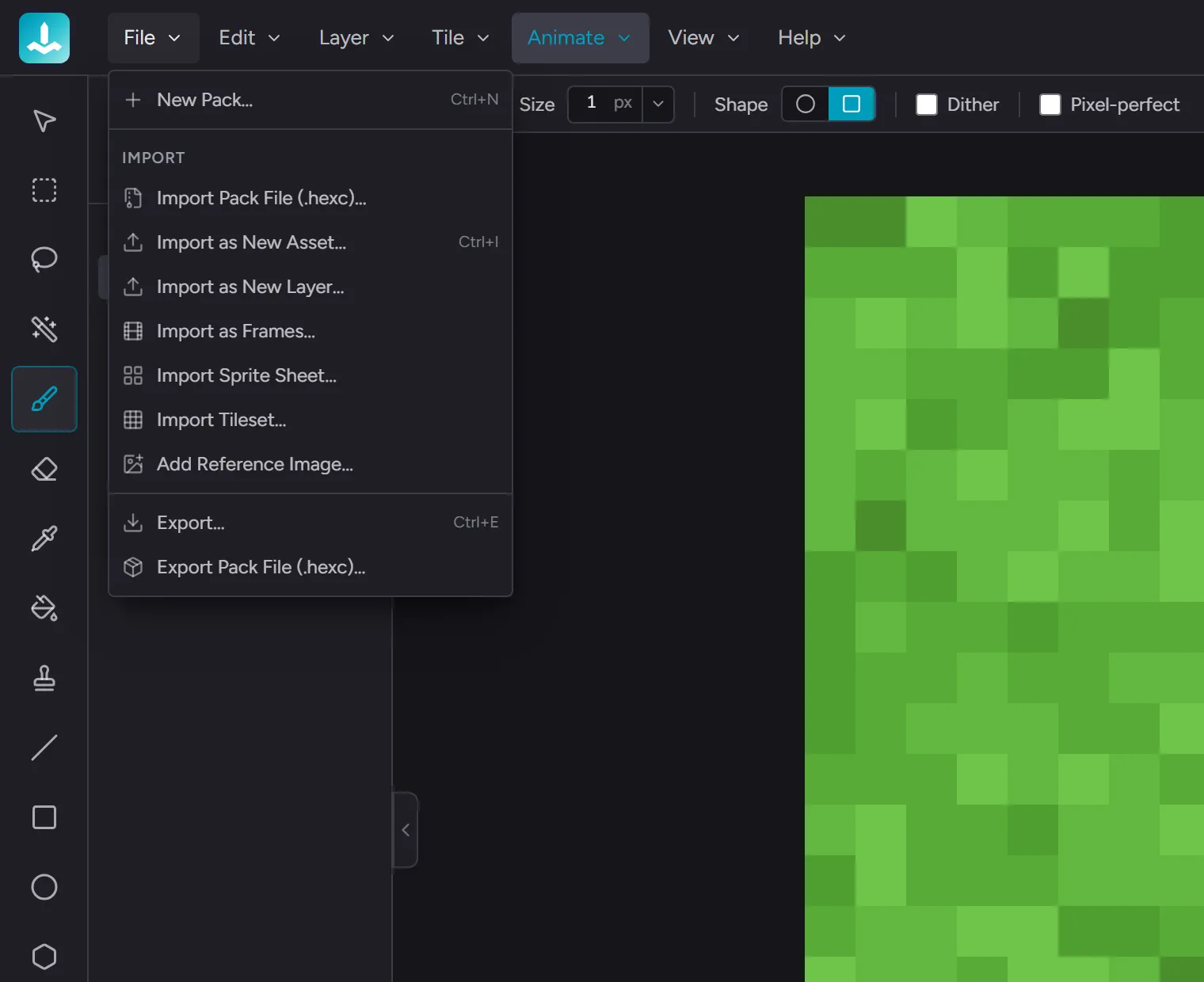Image resolution: width=1204 pixels, height=982 pixels.
Task: Choose Import as Frames...
Action: pyautogui.click(x=311, y=331)
